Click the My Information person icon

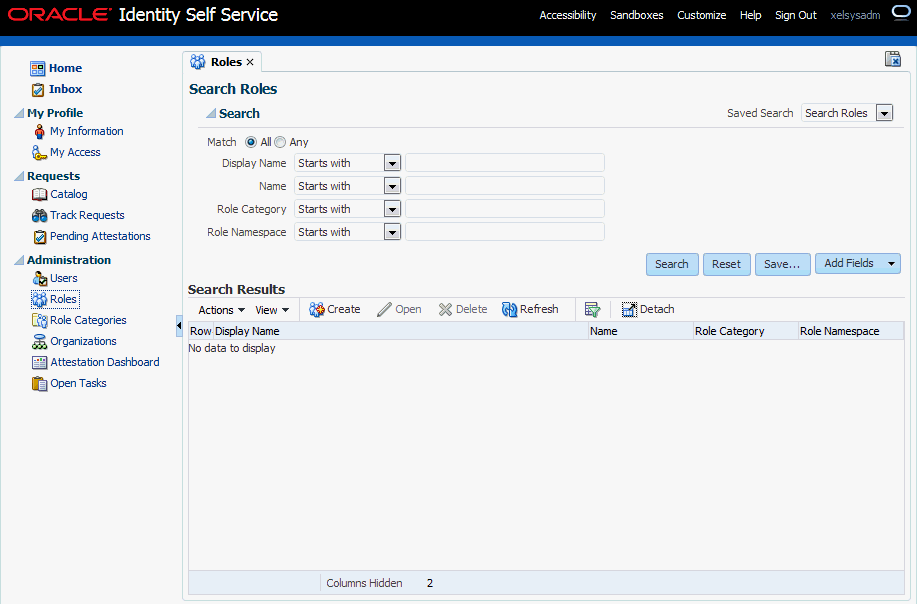(39, 132)
